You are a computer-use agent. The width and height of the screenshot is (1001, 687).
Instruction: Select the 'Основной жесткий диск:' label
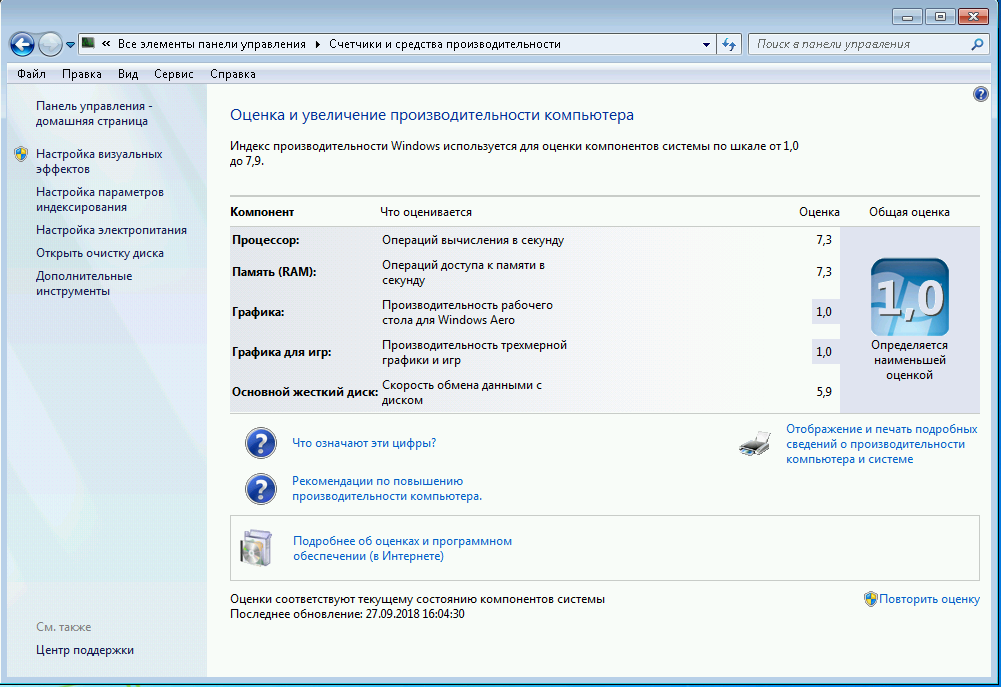click(305, 392)
